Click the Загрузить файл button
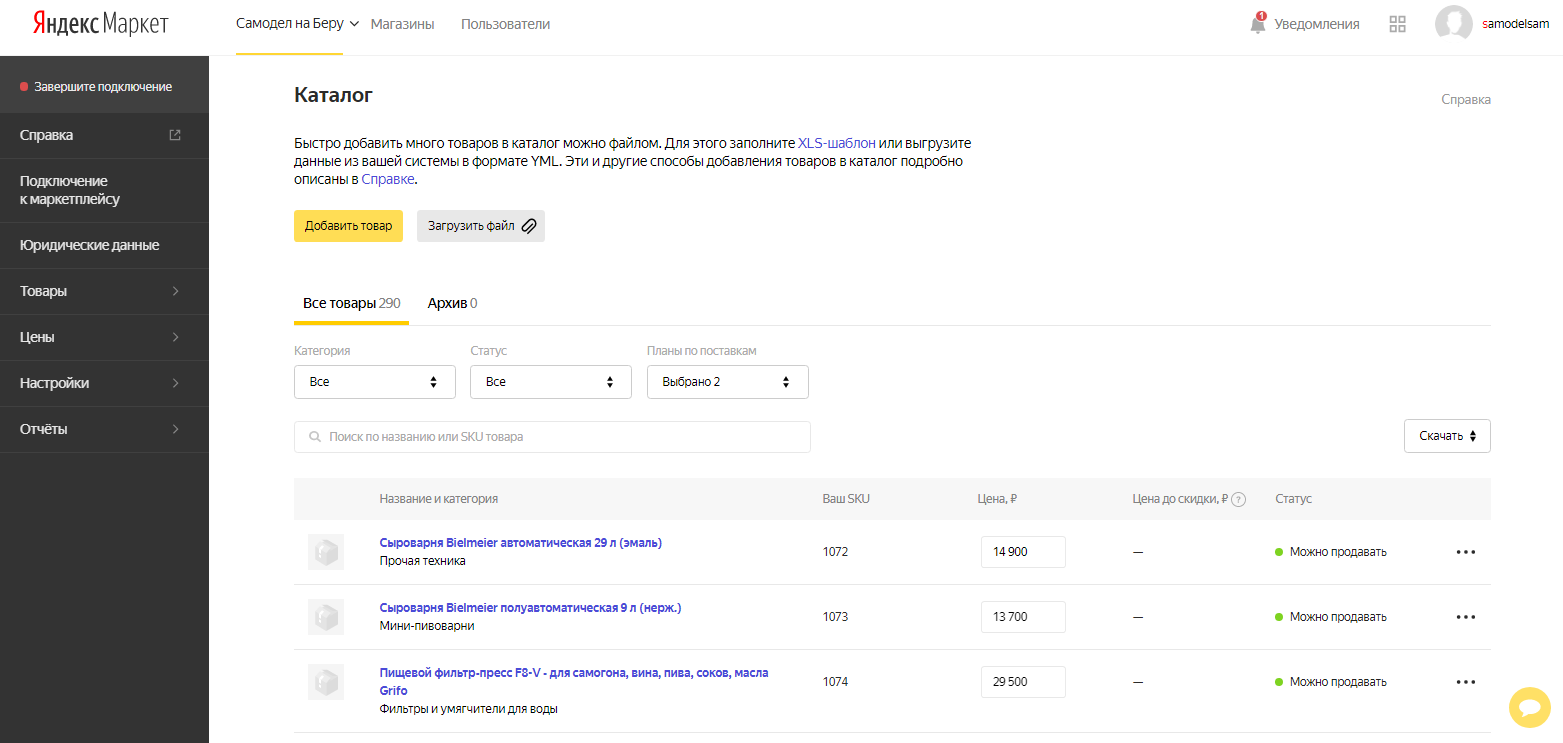The height and width of the screenshot is (743, 1563). point(481,226)
